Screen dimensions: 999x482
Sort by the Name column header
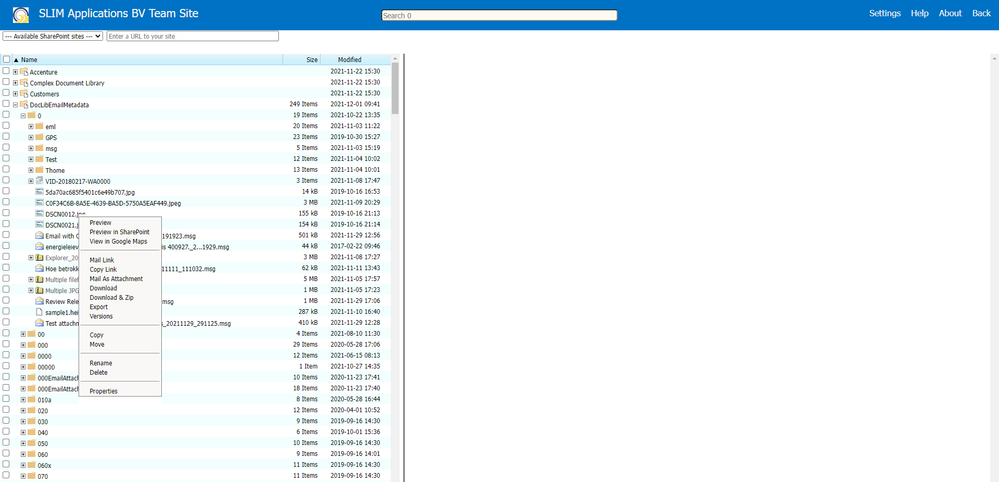coord(147,59)
